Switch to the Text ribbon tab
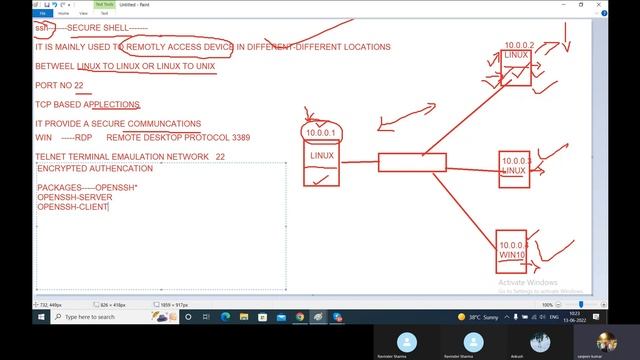640x360 pixels. pyautogui.click(x=104, y=13)
